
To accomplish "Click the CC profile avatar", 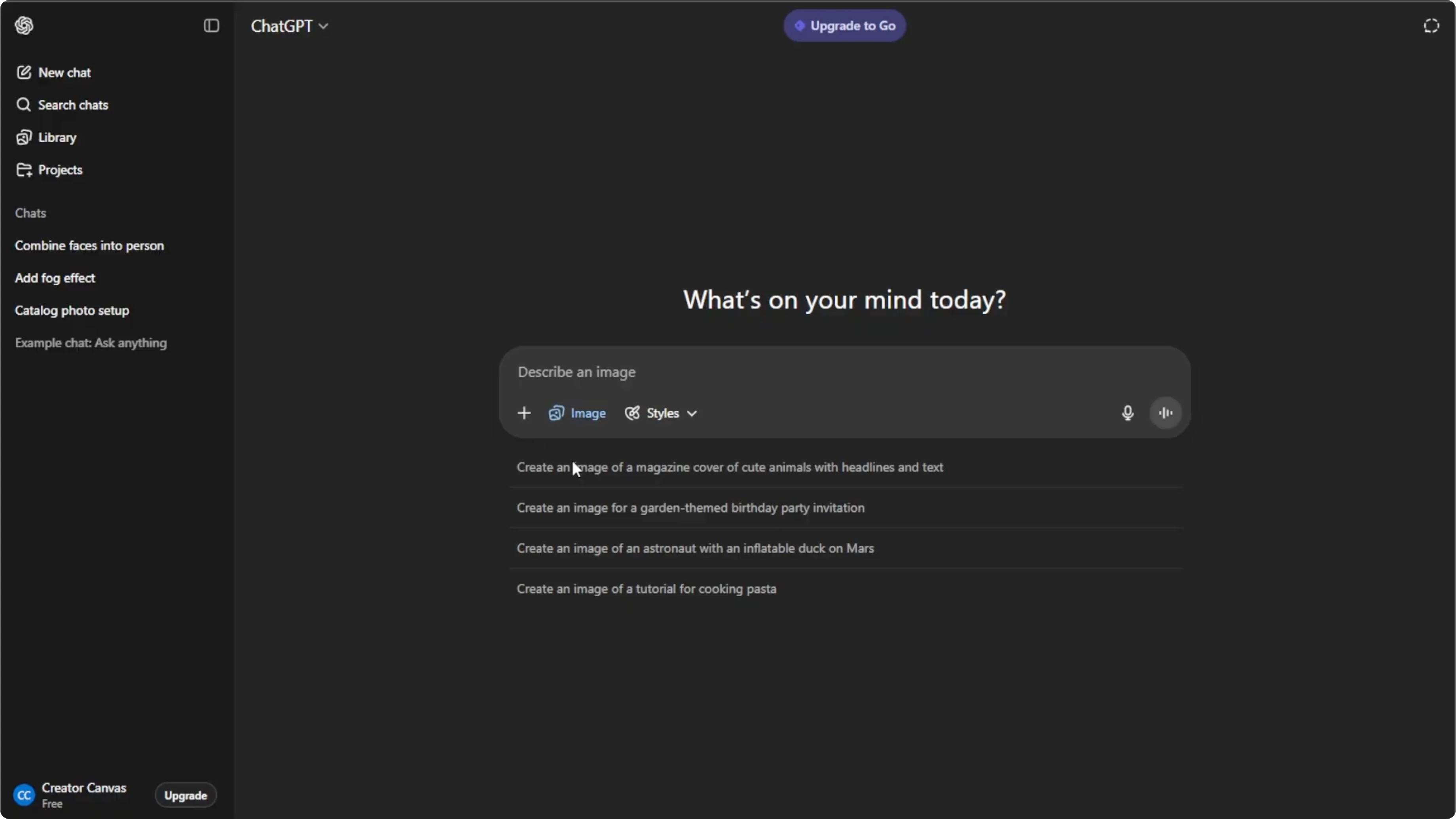I will pos(24,795).
